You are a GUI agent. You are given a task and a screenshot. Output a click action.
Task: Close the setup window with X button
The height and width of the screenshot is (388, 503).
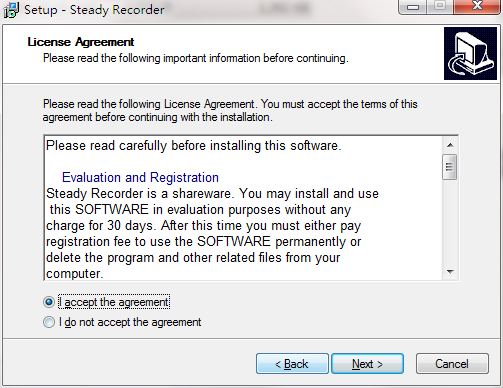click(x=477, y=6)
